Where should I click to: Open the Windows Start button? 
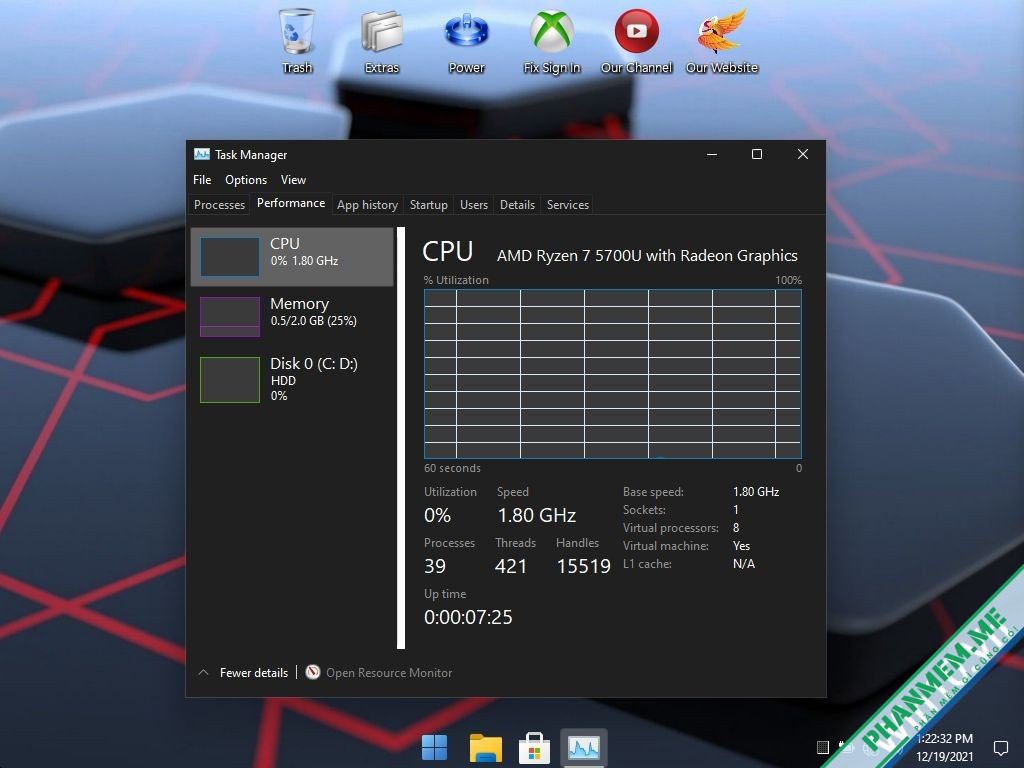(x=434, y=748)
